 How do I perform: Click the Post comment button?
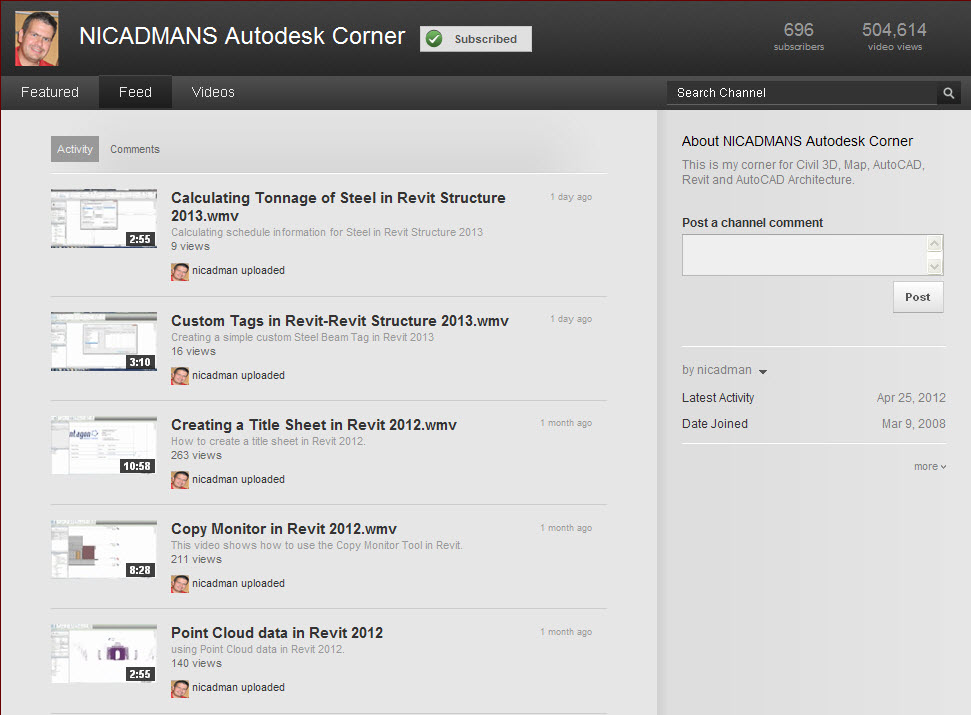click(x=918, y=297)
